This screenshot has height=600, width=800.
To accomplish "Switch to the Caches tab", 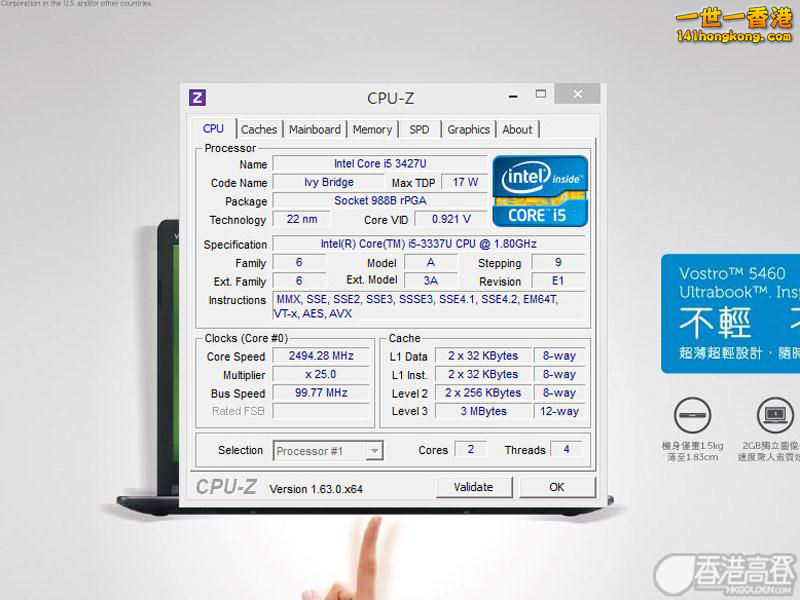I will click(259, 129).
